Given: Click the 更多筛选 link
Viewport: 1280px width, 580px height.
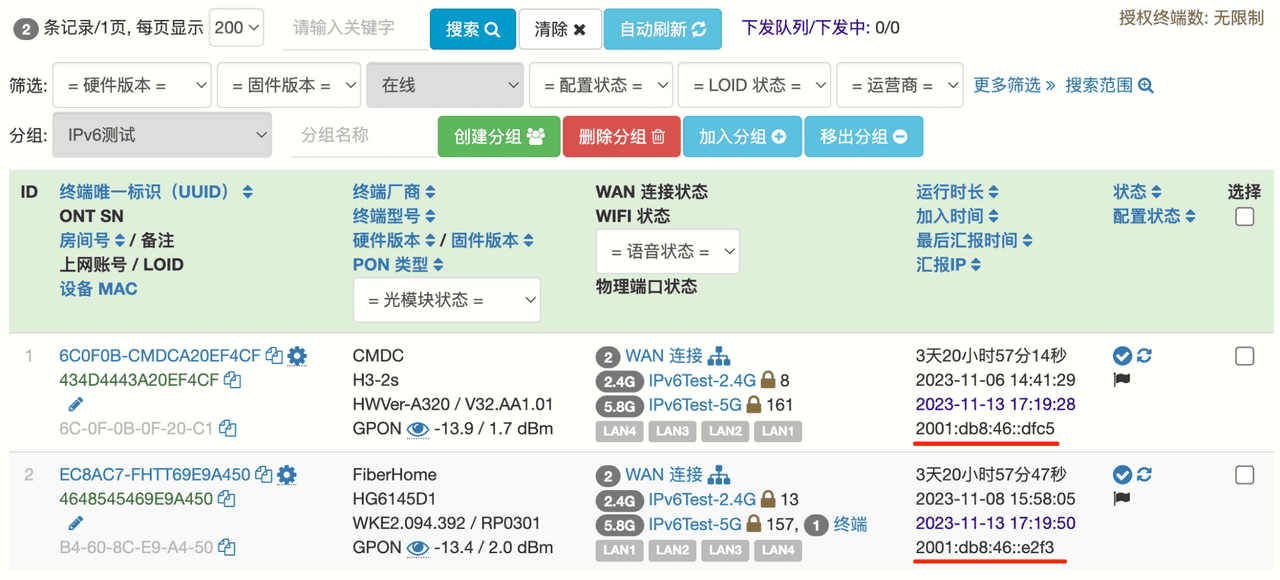Looking at the screenshot, I should point(1014,86).
